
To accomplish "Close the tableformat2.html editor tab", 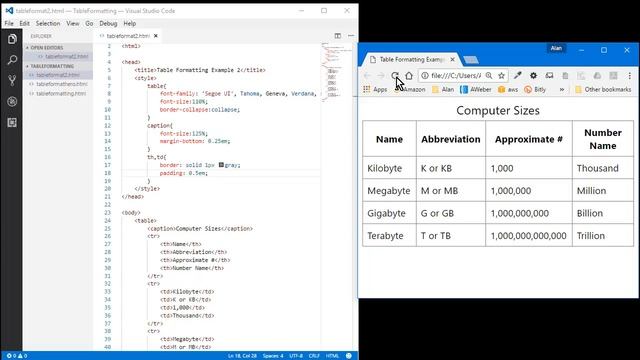I will click(156, 36).
